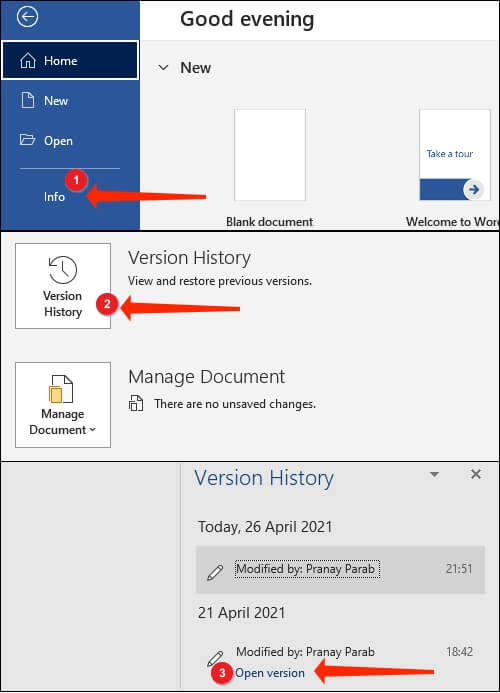This screenshot has height=693, width=500.
Task: Click the pencil icon beside the 18:42 version
Action: click(215, 658)
